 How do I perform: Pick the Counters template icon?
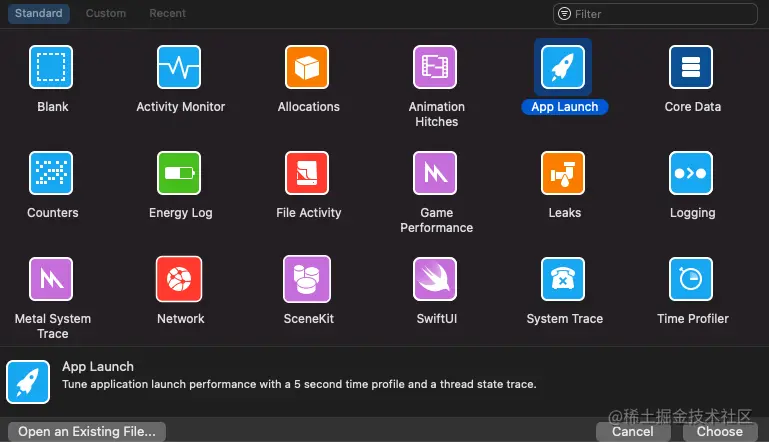[x=51, y=173]
